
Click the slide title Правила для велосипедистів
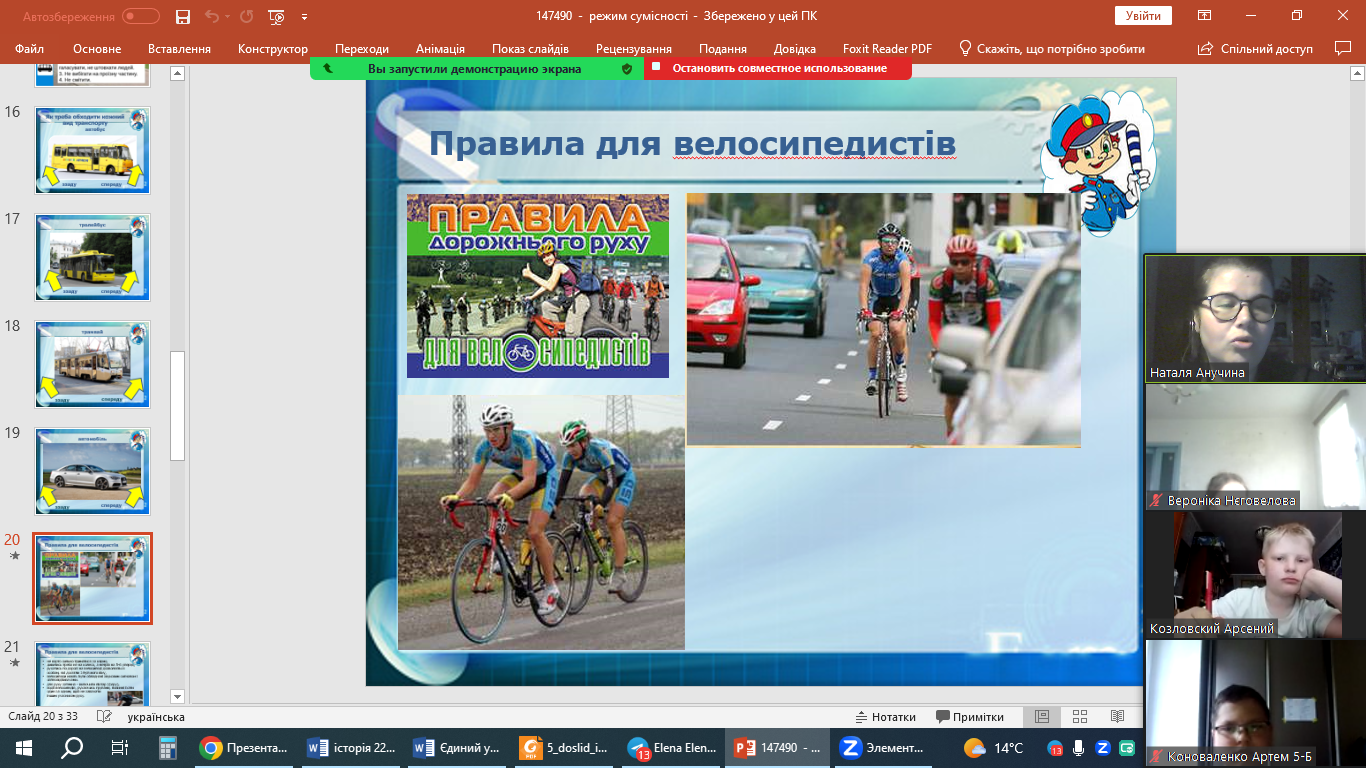pyautogui.click(x=692, y=144)
